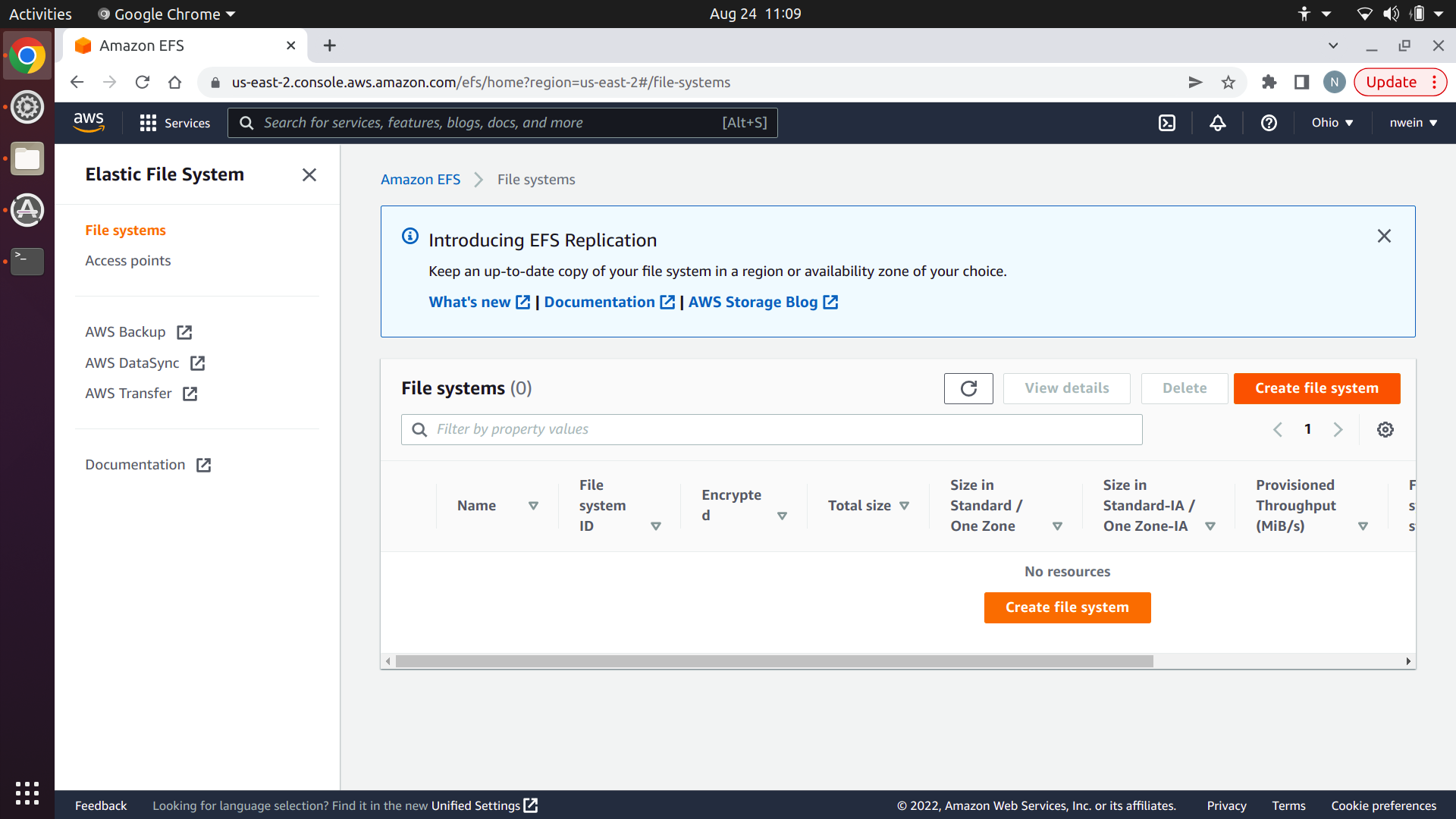
Task: Click the orange Create file system header button
Action: [x=1316, y=388]
